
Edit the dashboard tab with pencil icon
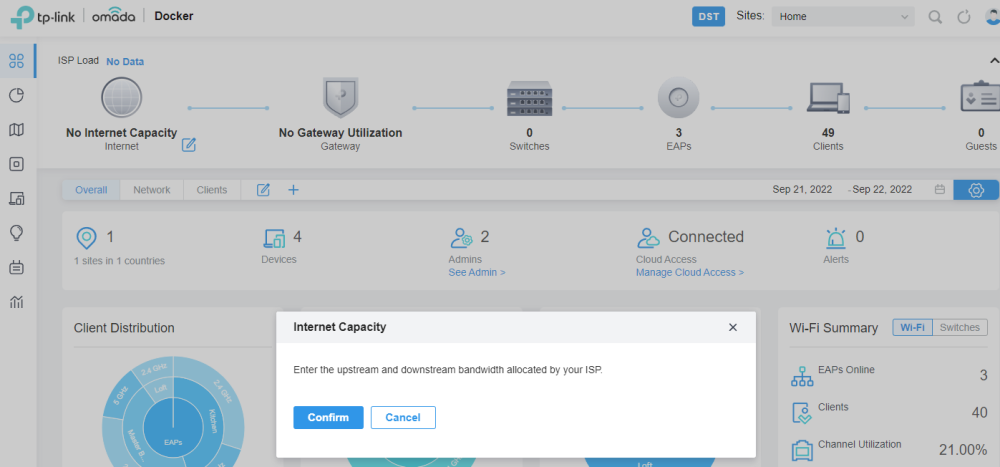tap(263, 189)
